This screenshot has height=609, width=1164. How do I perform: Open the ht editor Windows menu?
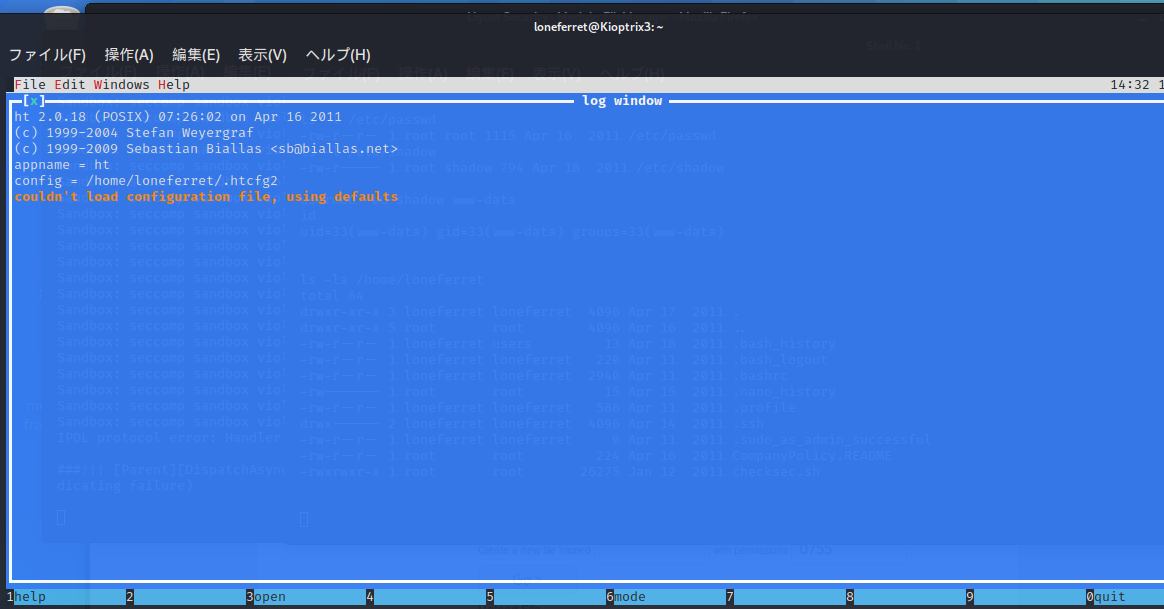coord(122,85)
